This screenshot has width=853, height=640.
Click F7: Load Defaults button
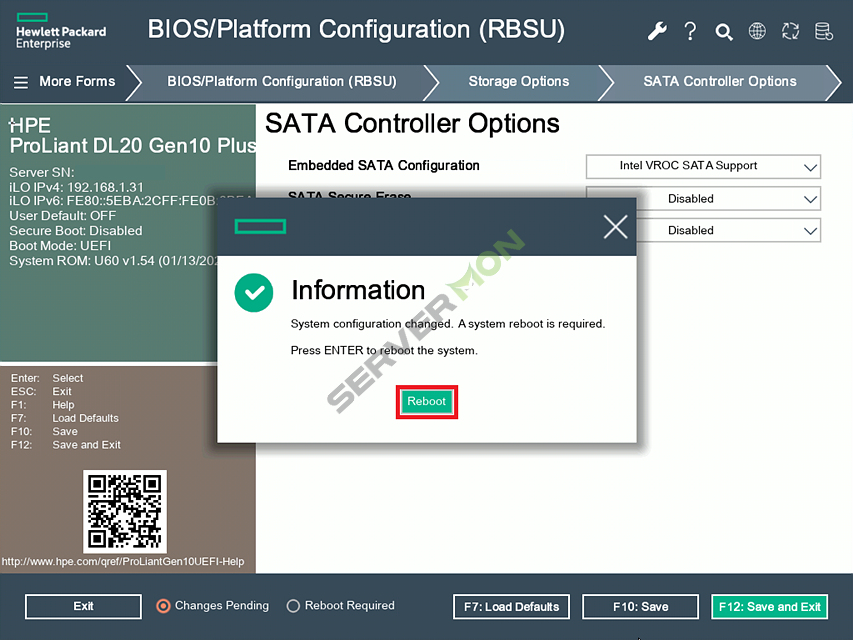pyautogui.click(x=511, y=607)
